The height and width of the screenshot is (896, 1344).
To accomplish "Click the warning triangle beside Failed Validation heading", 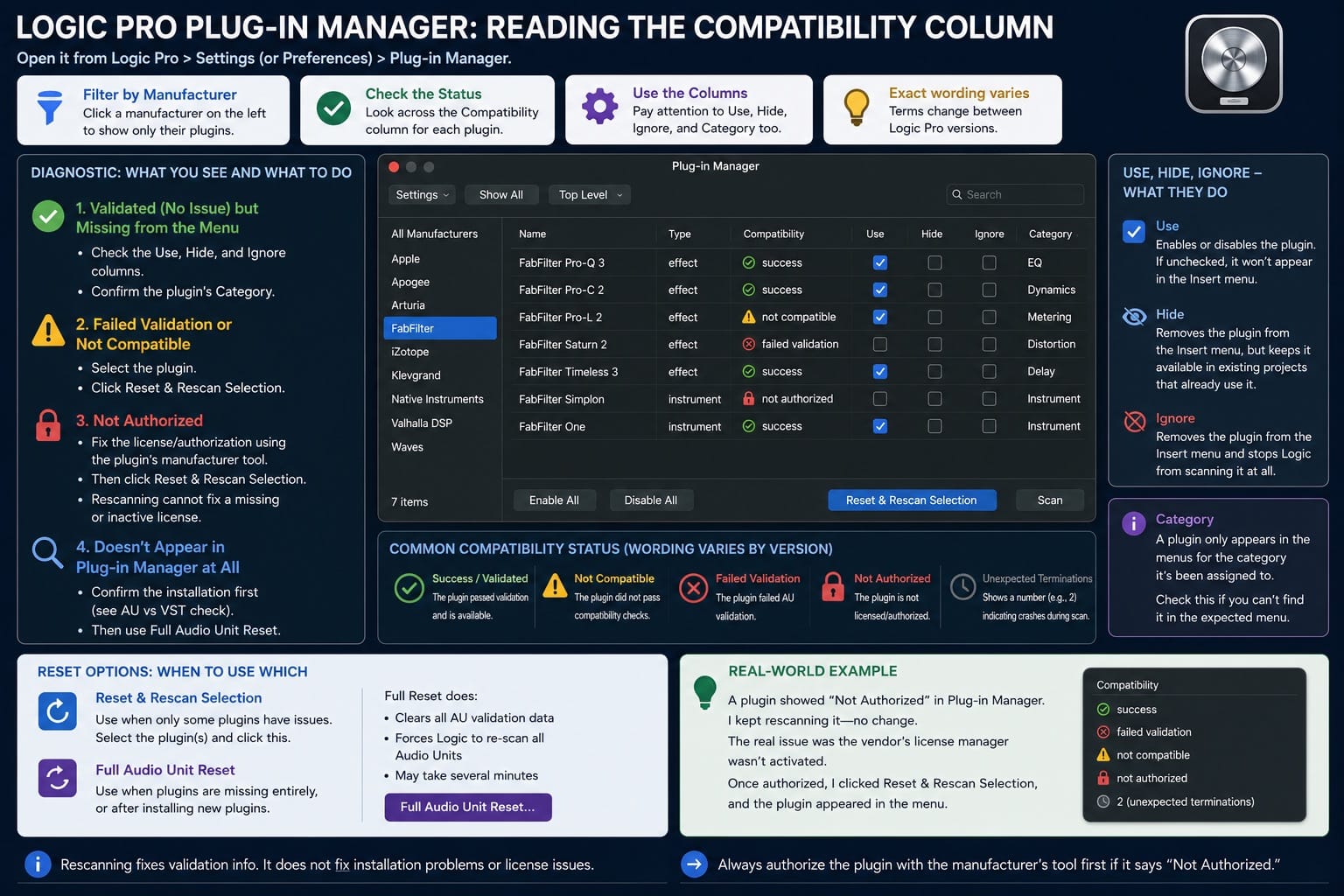I will pos(48,331).
